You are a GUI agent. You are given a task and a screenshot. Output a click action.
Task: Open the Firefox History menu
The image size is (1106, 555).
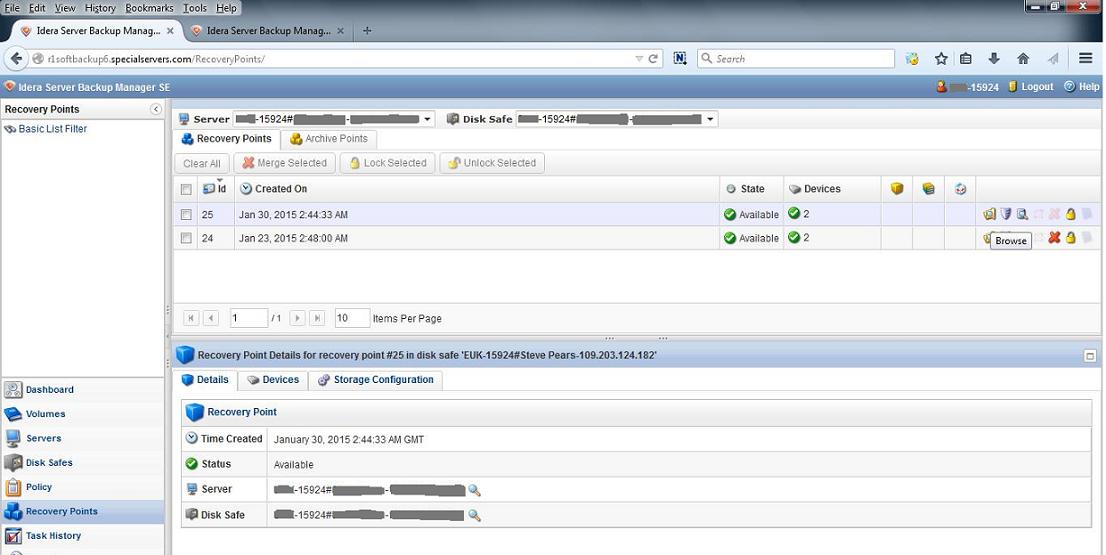[x=100, y=8]
